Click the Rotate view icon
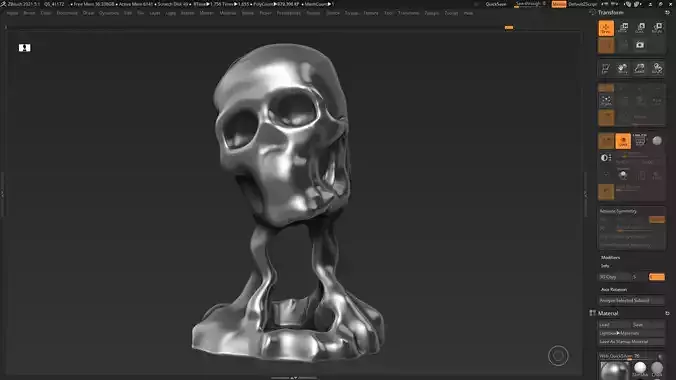 pos(657,69)
